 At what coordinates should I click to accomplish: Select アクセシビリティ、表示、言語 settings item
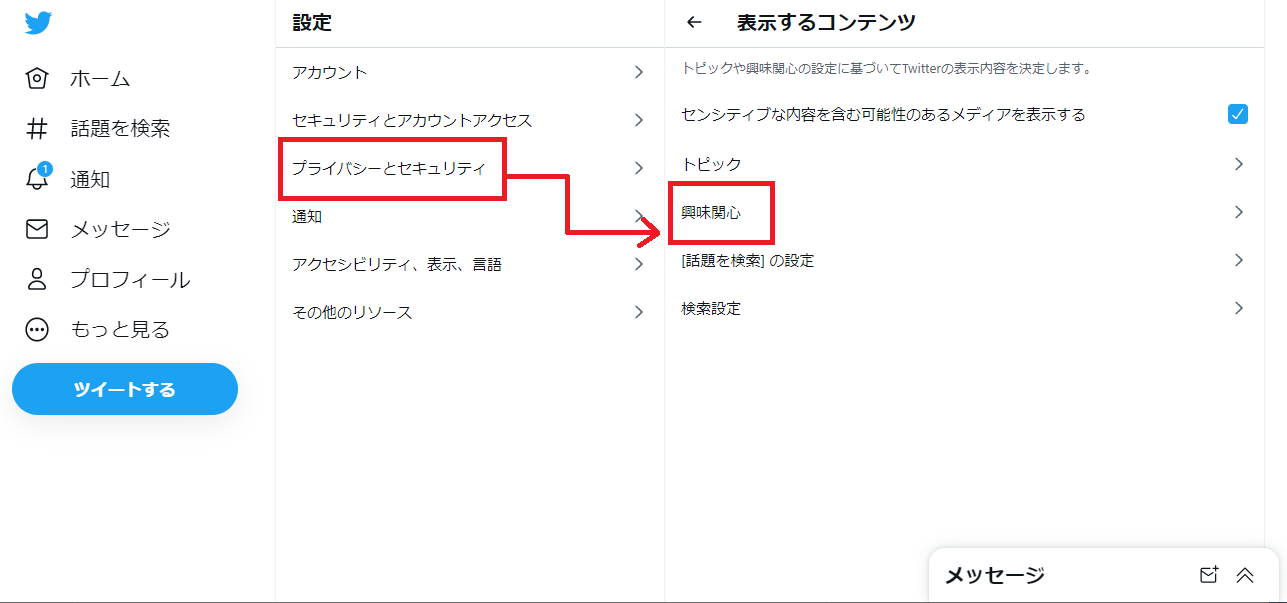pos(470,264)
